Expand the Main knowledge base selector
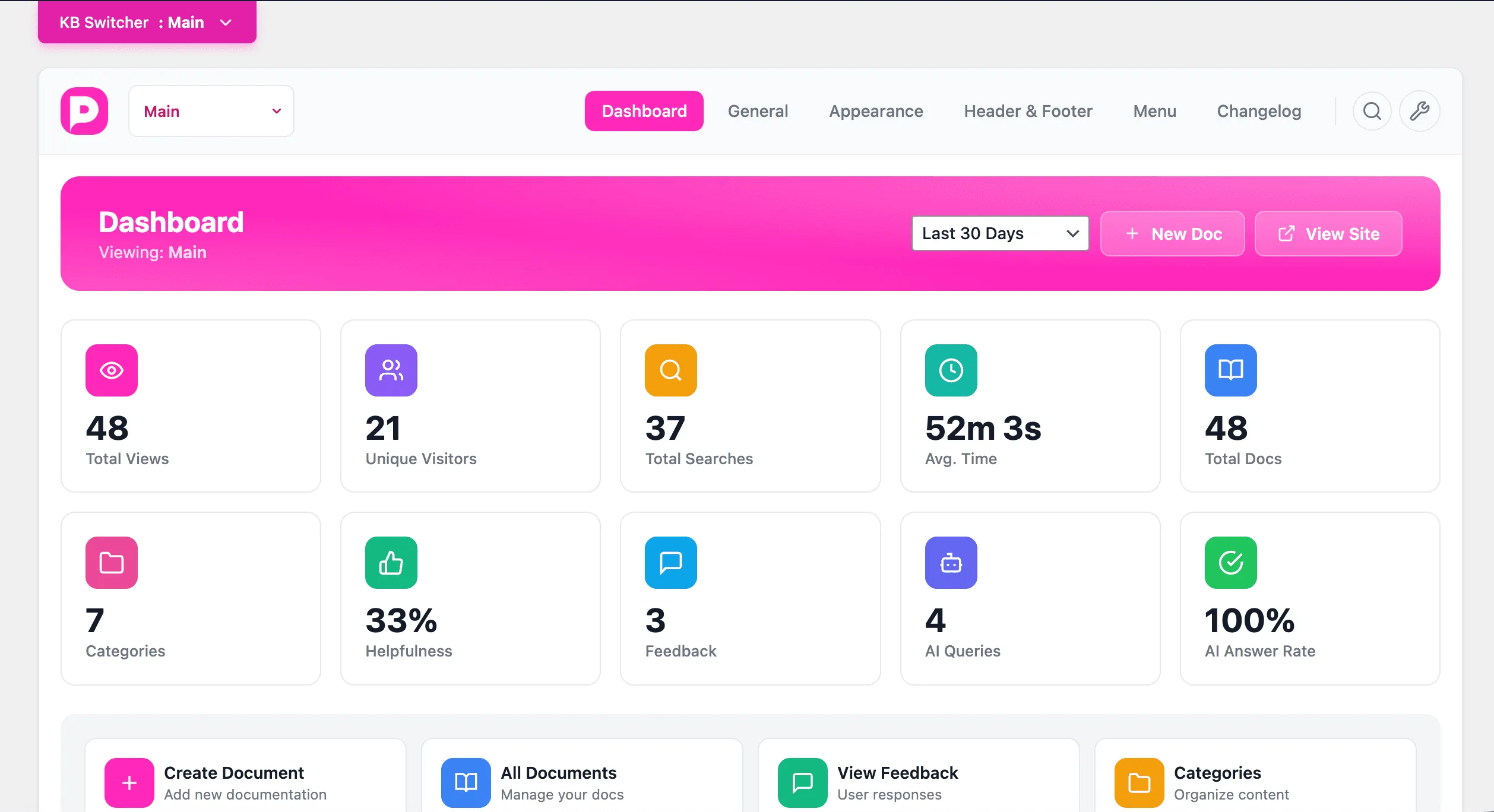The width and height of the screenshot is (1494, 812). point(211,110)
